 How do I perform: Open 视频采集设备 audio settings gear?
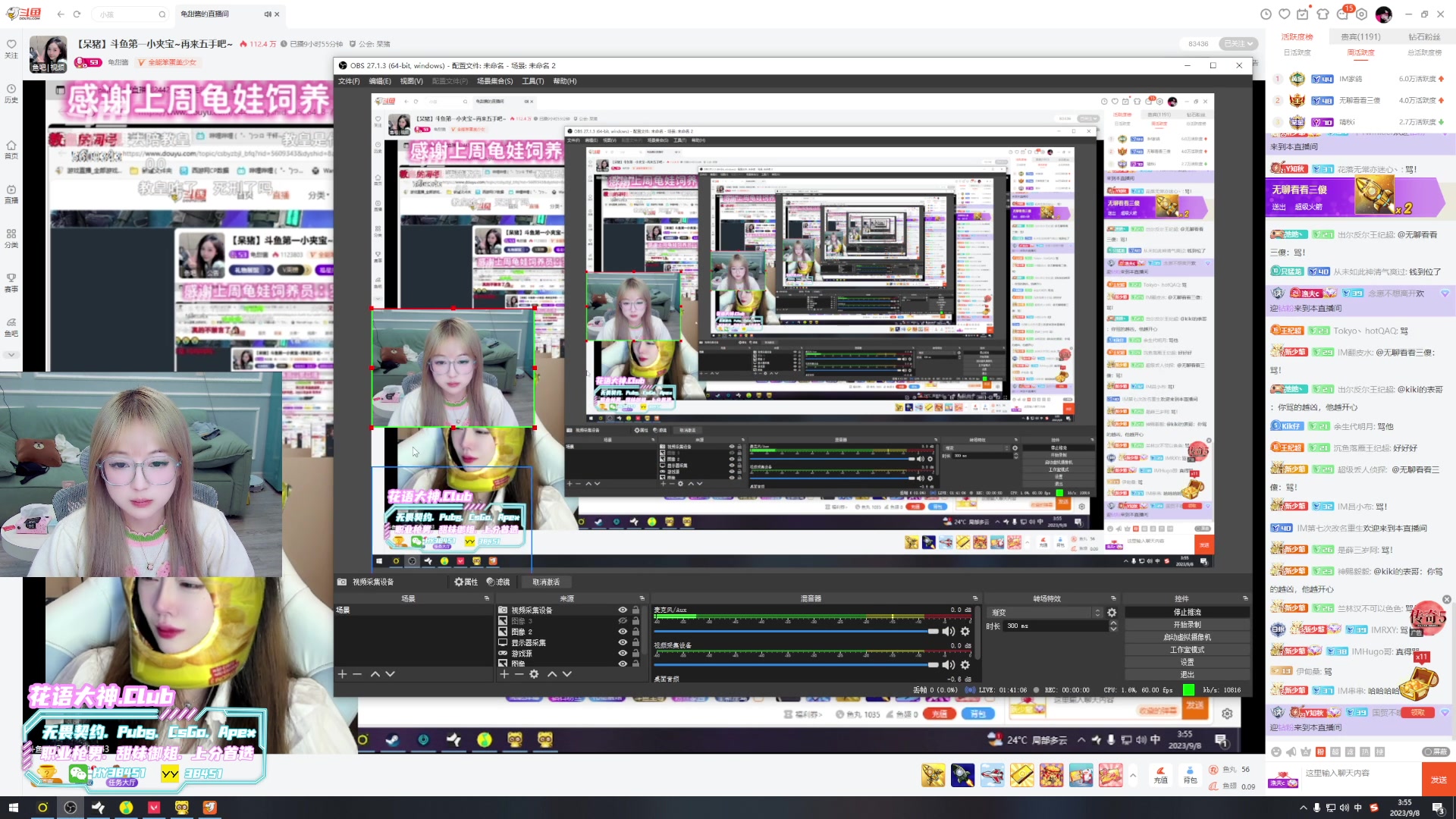pos(965,664)
